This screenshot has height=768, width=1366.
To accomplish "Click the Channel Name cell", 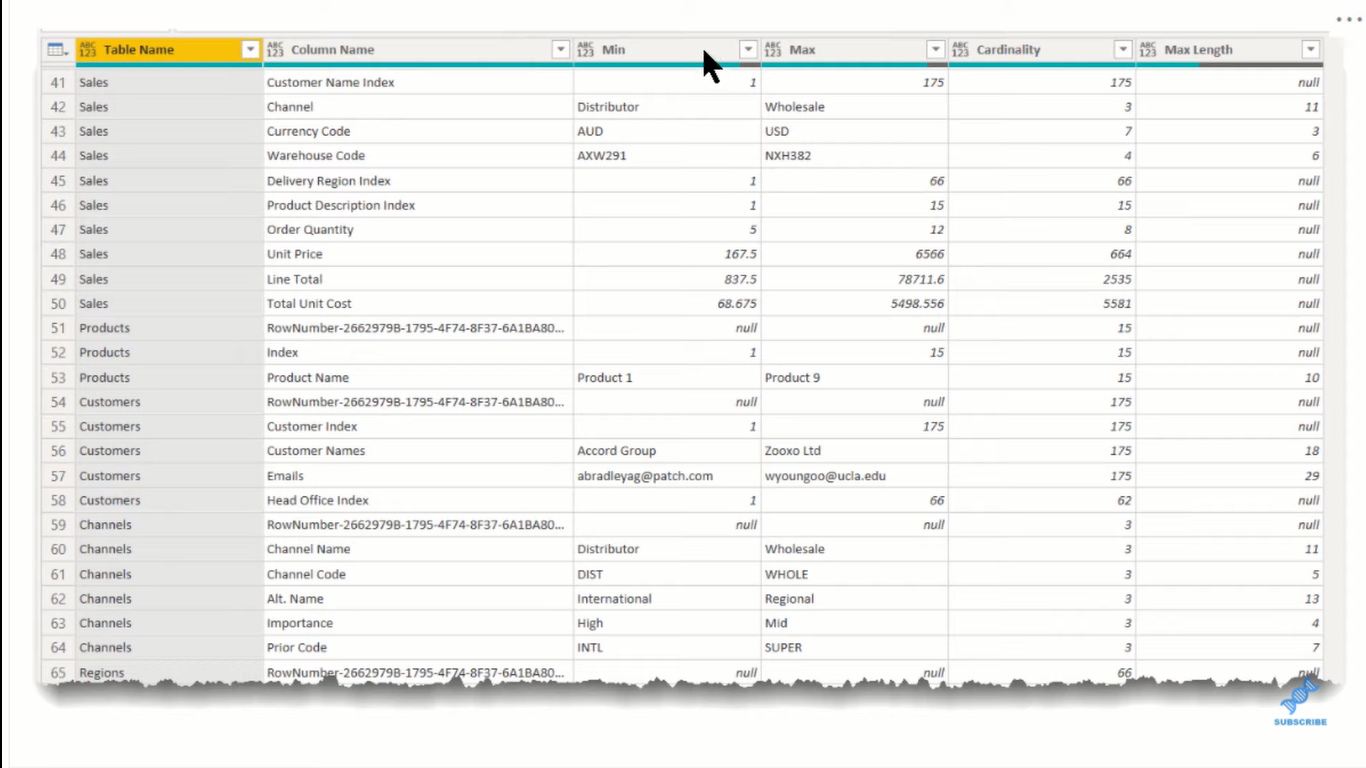I will point(418,549).
